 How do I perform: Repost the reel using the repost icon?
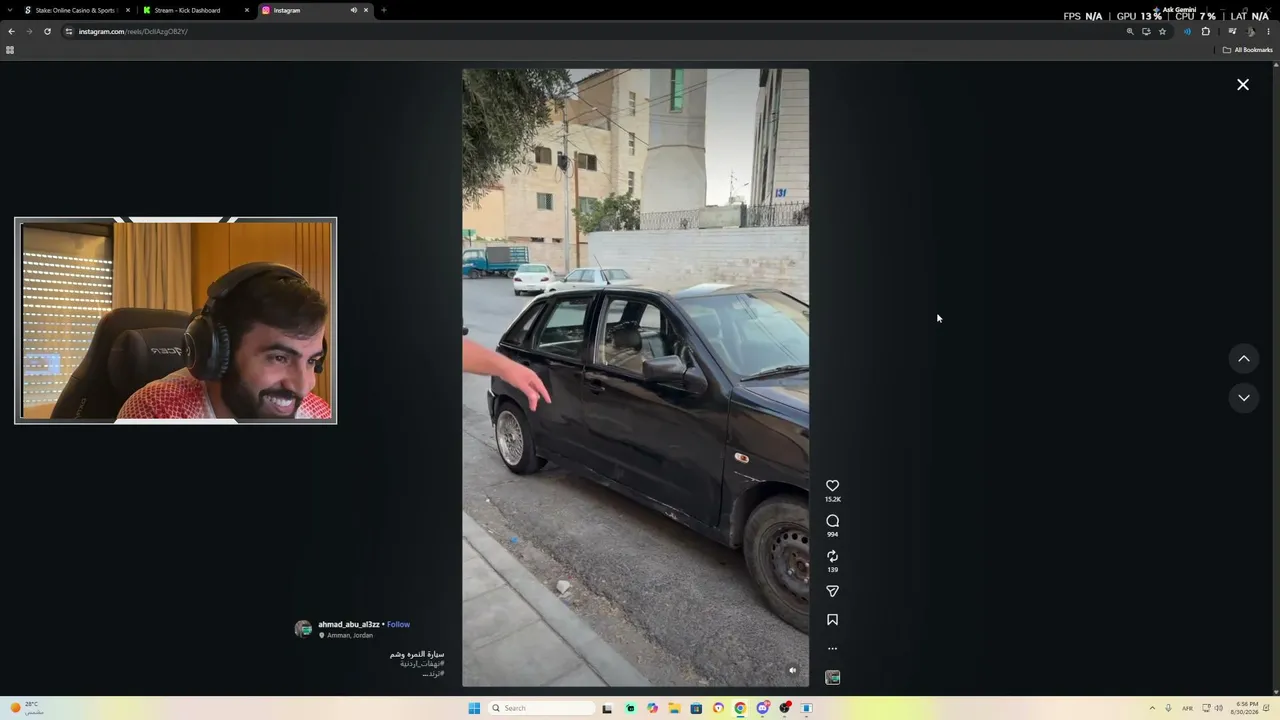click(x=832, y=556)
